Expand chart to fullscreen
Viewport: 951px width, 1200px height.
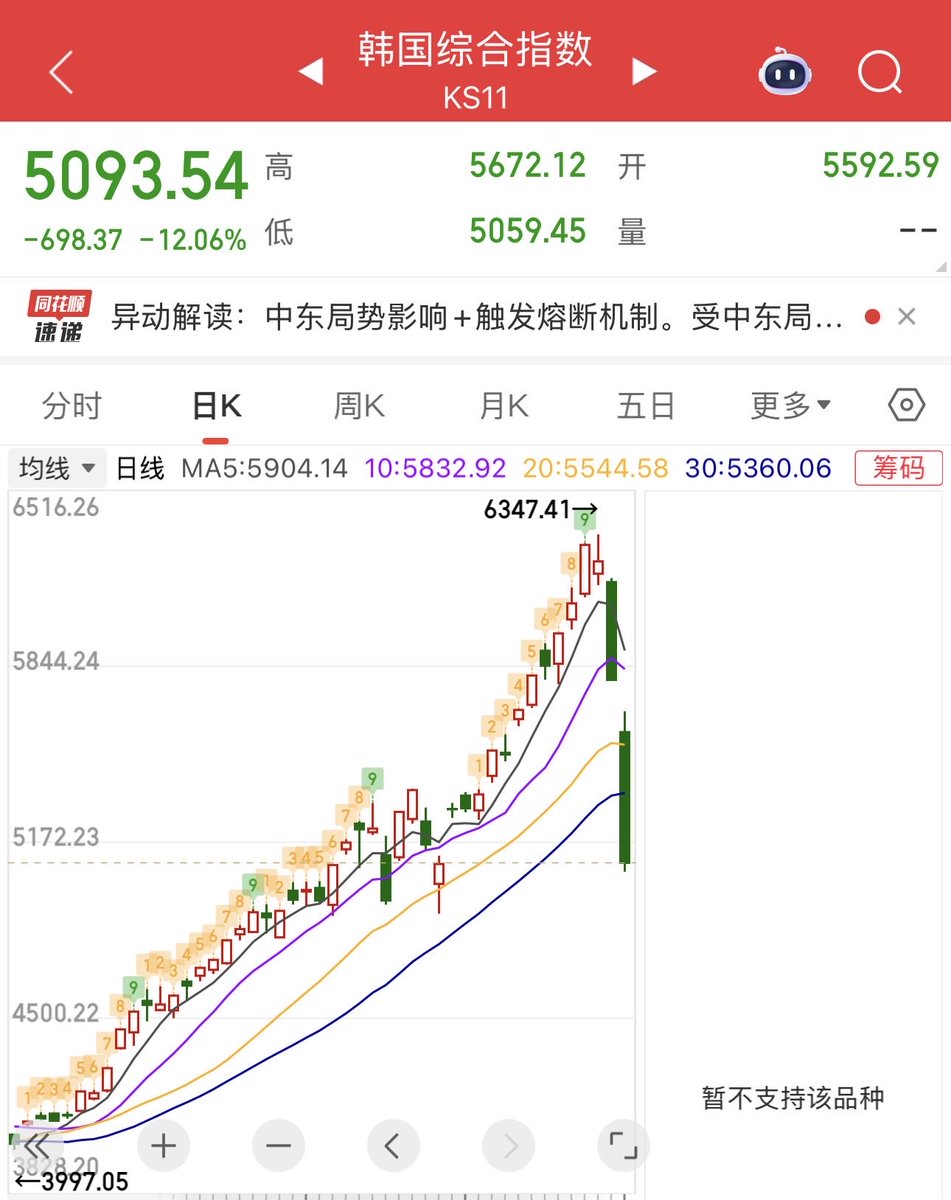623,1145
